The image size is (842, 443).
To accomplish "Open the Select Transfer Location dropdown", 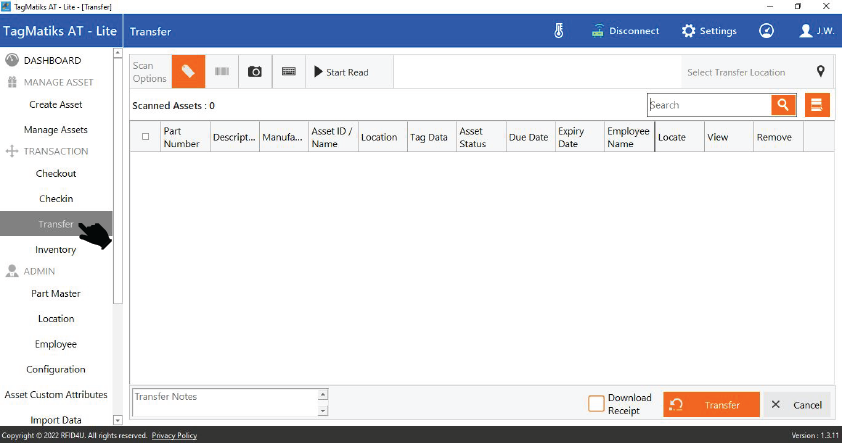I will [755, 72].
